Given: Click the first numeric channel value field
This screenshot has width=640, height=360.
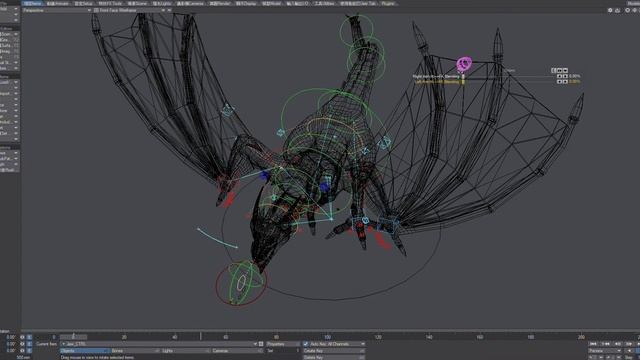Looking at the screenshot, I should click(x=11, y=337).
